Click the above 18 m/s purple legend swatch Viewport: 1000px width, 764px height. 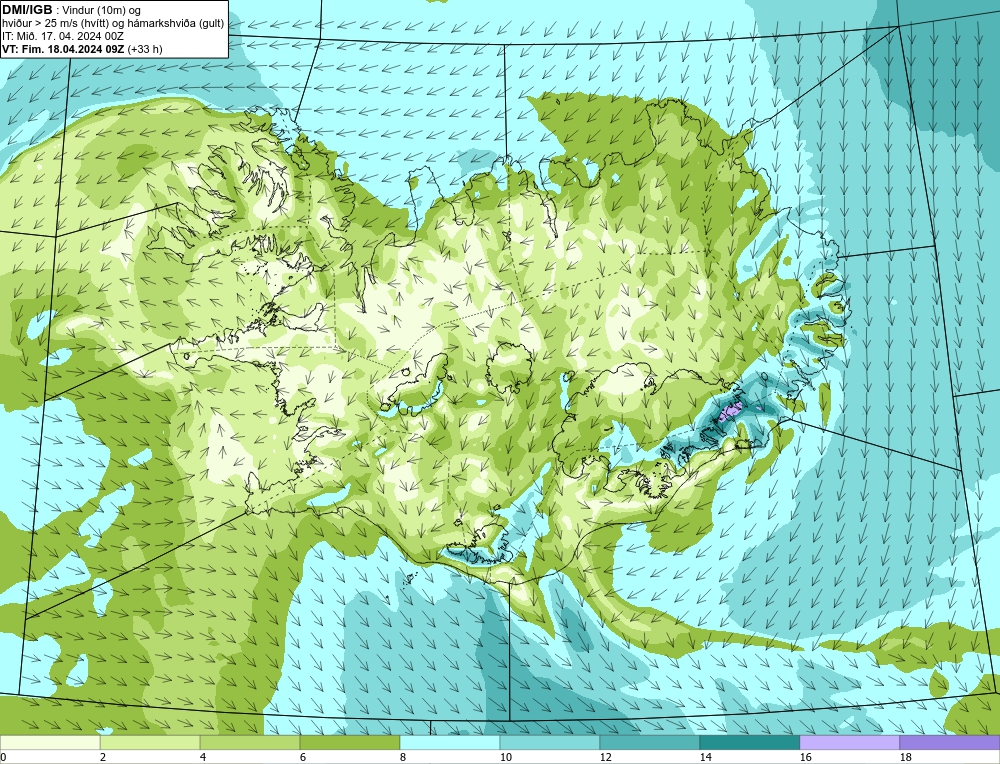tap(950, 742)
